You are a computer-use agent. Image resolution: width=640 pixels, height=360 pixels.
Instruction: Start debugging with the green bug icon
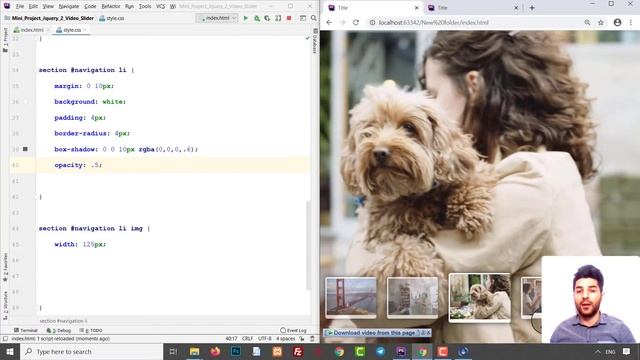click(x=257, y=18)
